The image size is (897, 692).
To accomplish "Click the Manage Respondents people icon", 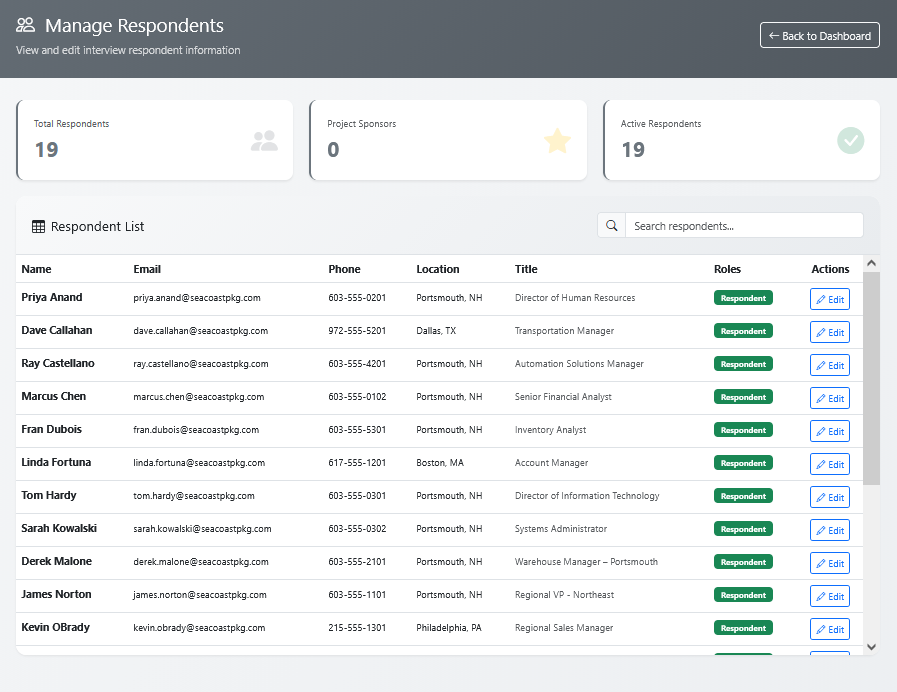I will (26, 26).
